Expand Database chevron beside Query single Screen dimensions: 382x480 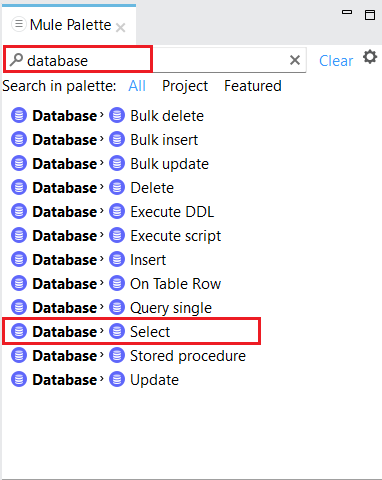(x=102, y=307)
